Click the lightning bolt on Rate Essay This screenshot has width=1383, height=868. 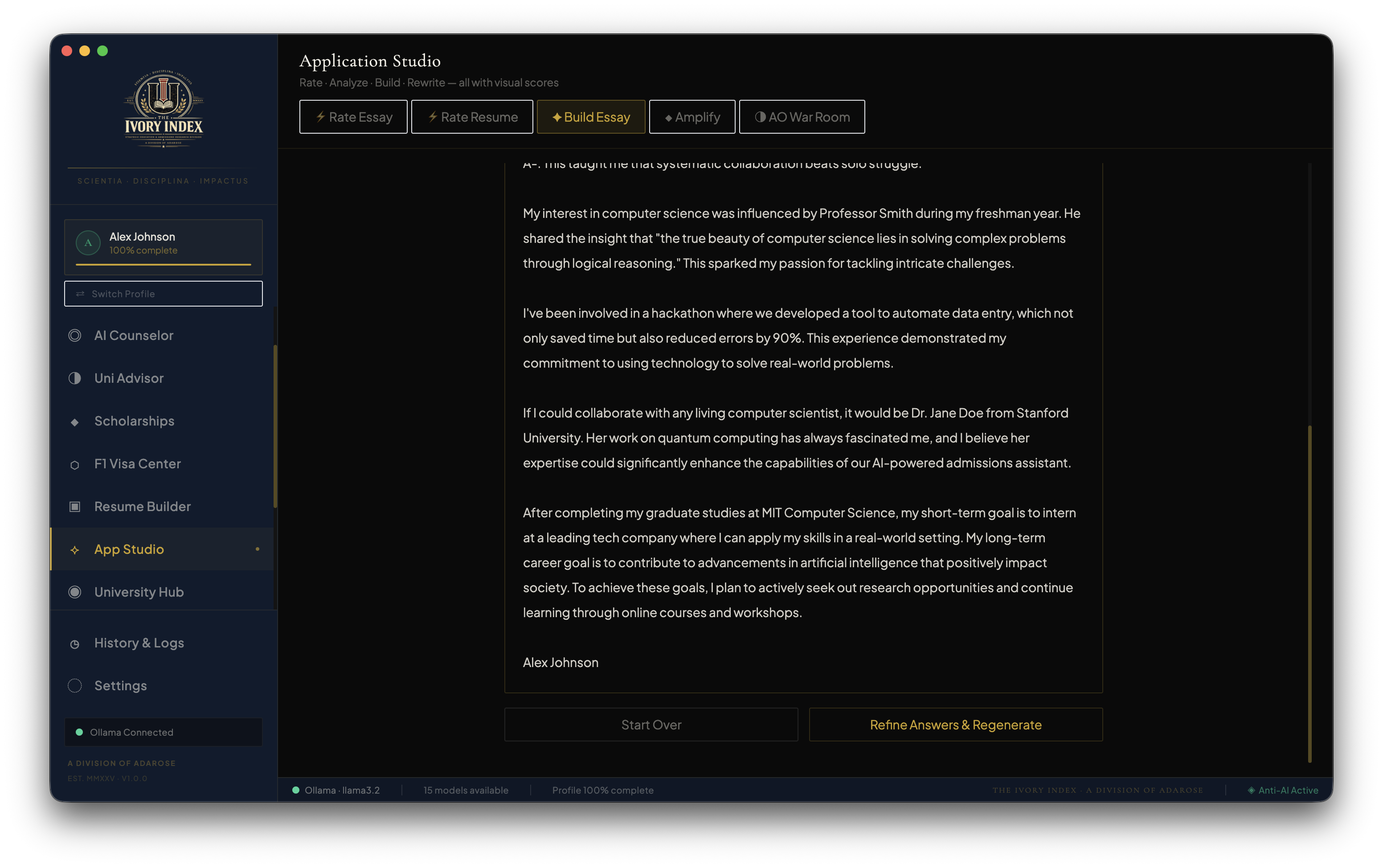coord(321,117)
